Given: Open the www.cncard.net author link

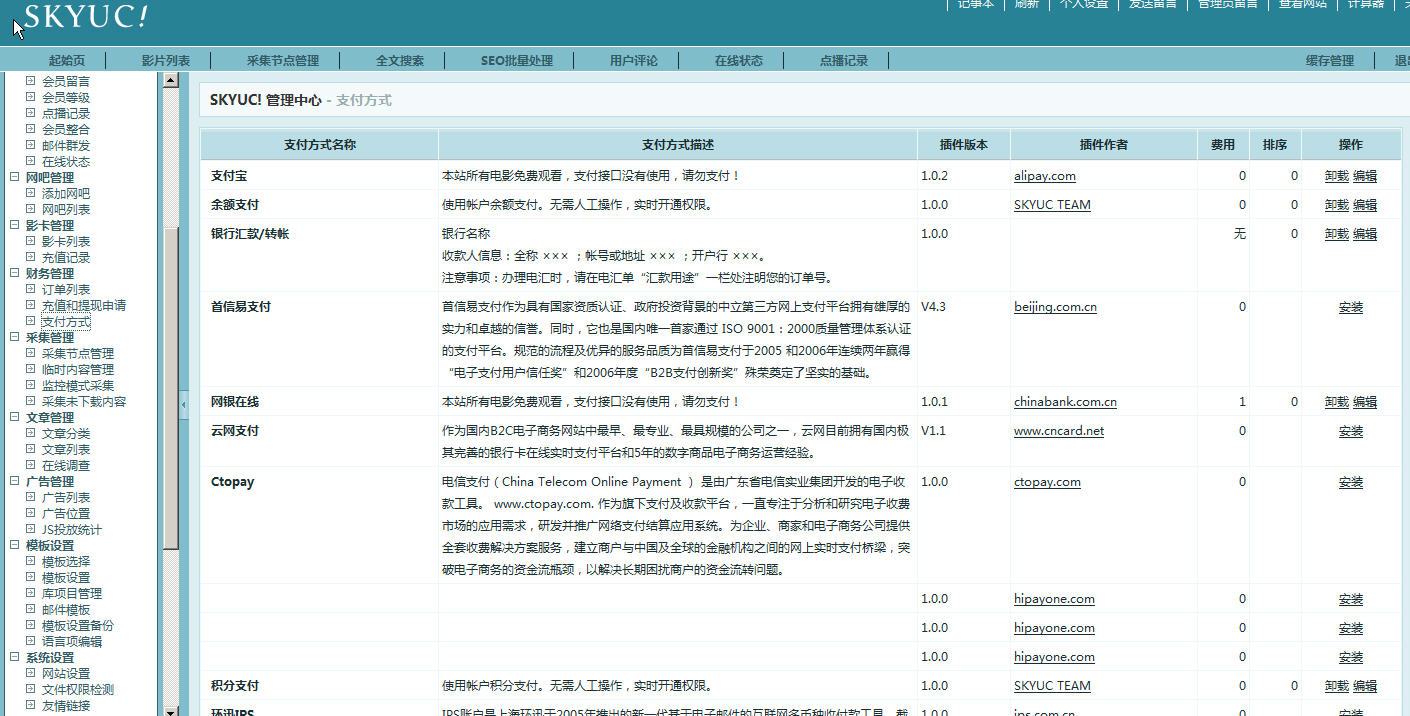Looking at the screenshot, I should pos(1059,431).
